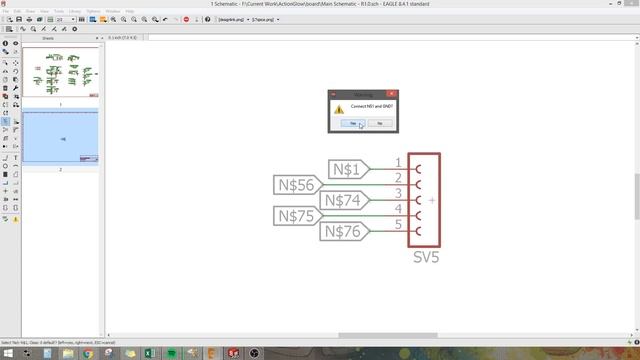Click the N$76 net label
This screenshot has height=360, width=640.
pyautogui.click(x=345, y=231)
